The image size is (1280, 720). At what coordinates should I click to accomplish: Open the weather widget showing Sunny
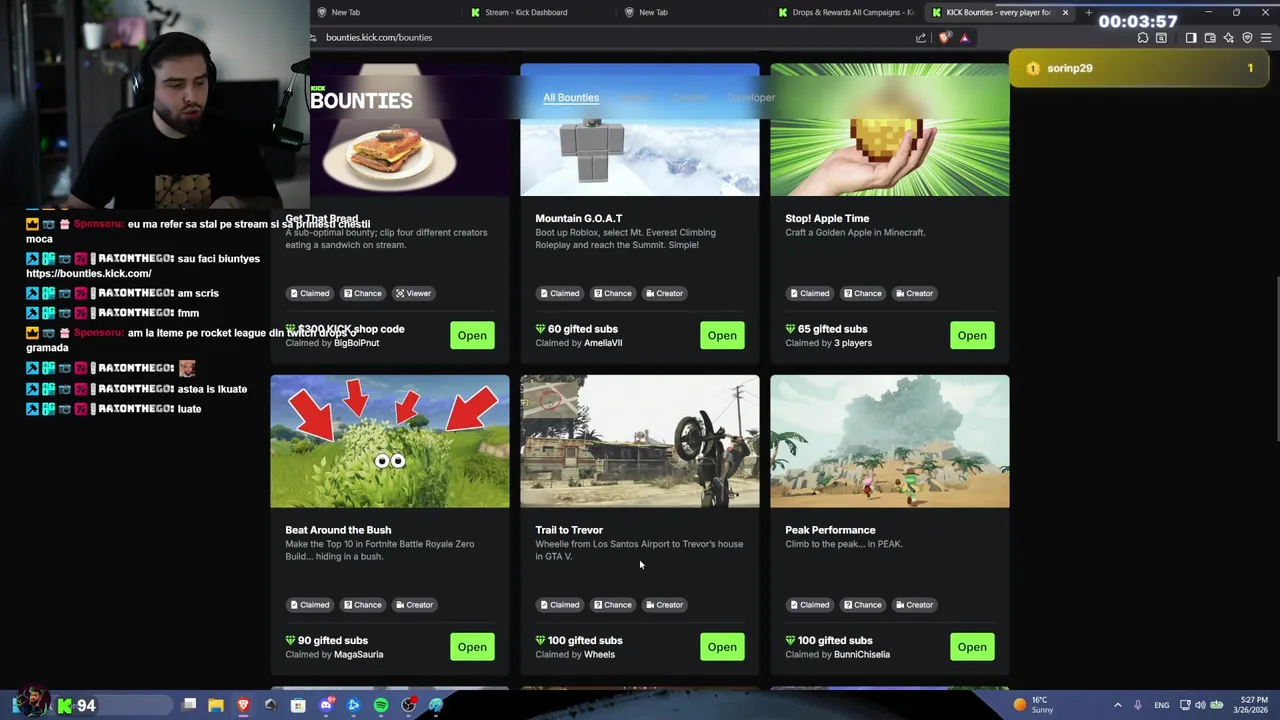pos(1034,705)
